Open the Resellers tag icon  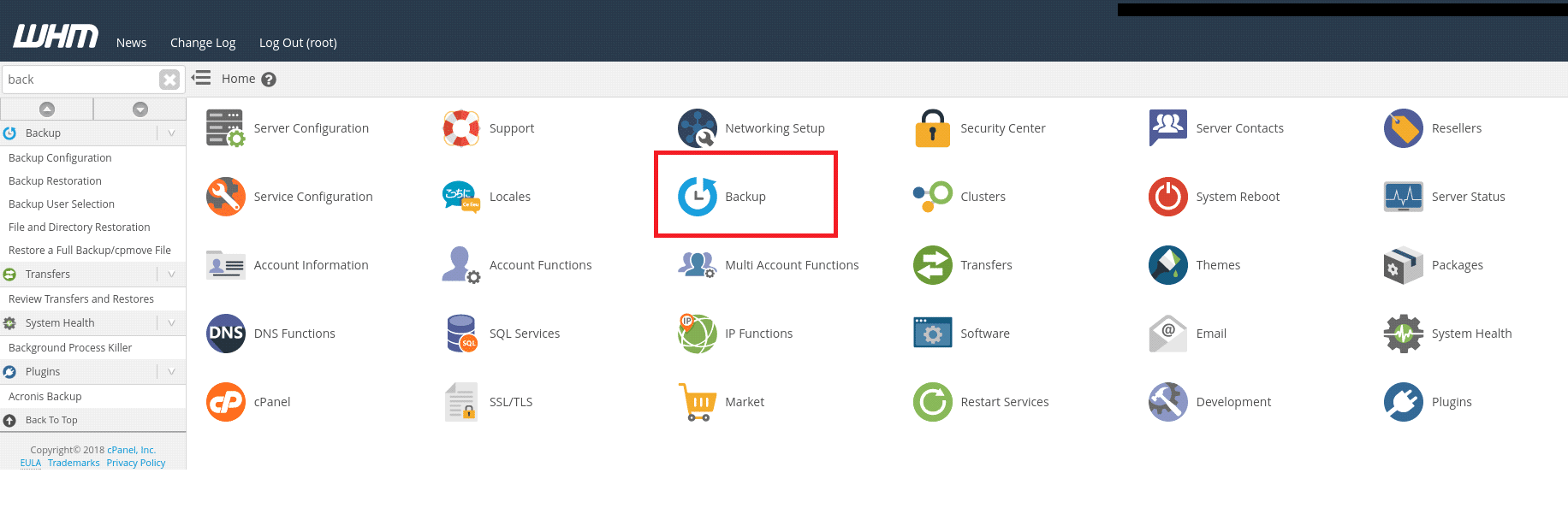point(1404,128)
